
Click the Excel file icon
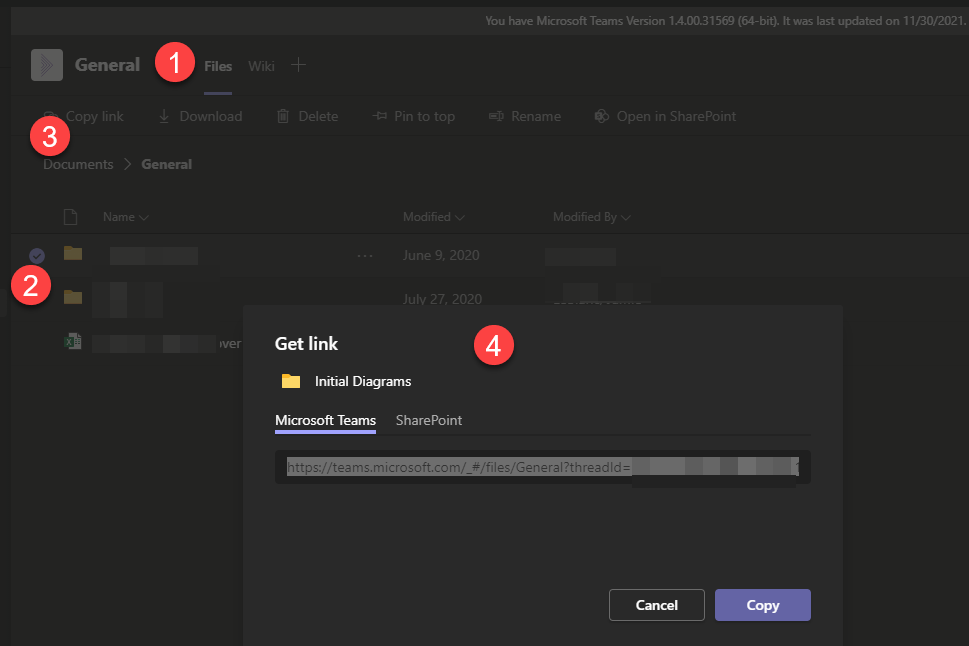tap(73, 341)
